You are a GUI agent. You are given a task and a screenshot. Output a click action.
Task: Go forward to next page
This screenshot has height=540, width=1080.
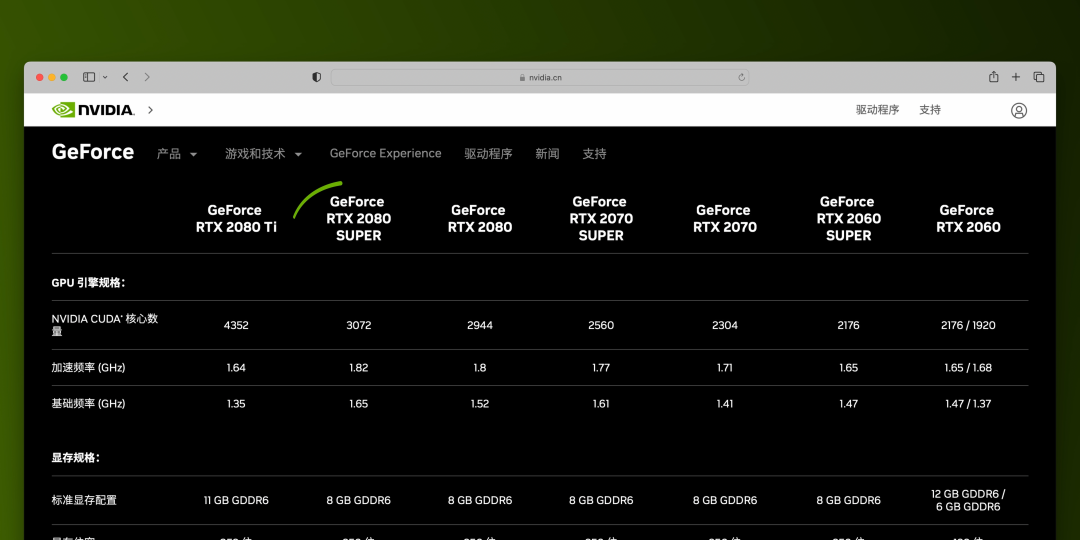tap(147, 77)
